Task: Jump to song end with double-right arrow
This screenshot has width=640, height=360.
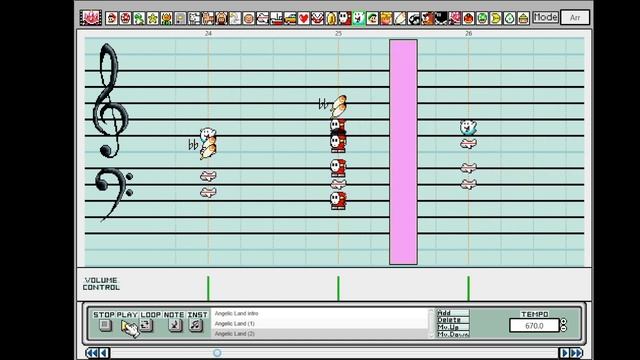Action: pos(577,353)
